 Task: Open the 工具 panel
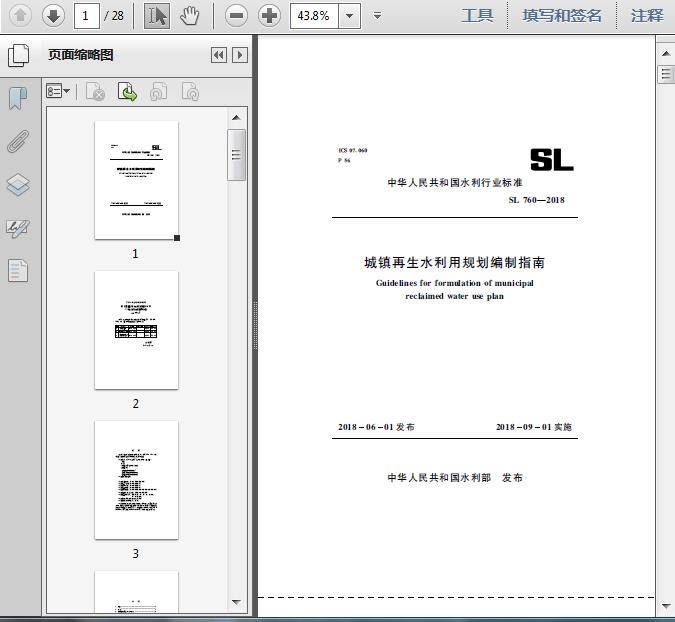pyautogui.click(x=477, y=15)
